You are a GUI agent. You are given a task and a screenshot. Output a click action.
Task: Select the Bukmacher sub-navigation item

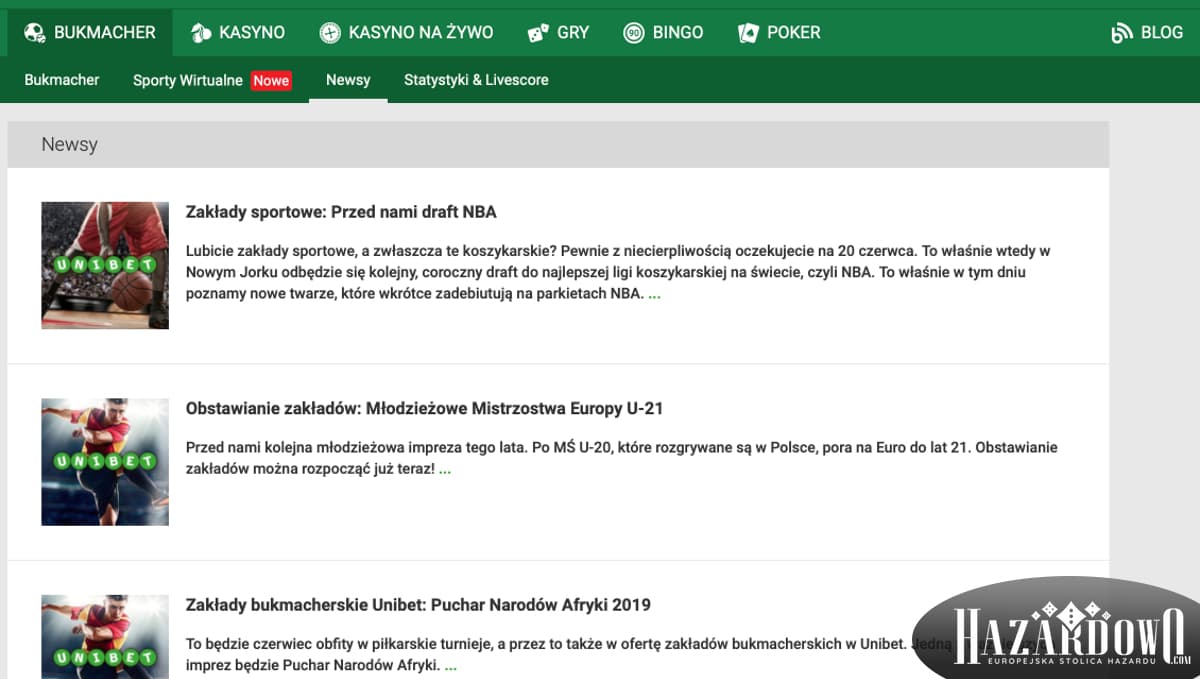coord(62,80)
